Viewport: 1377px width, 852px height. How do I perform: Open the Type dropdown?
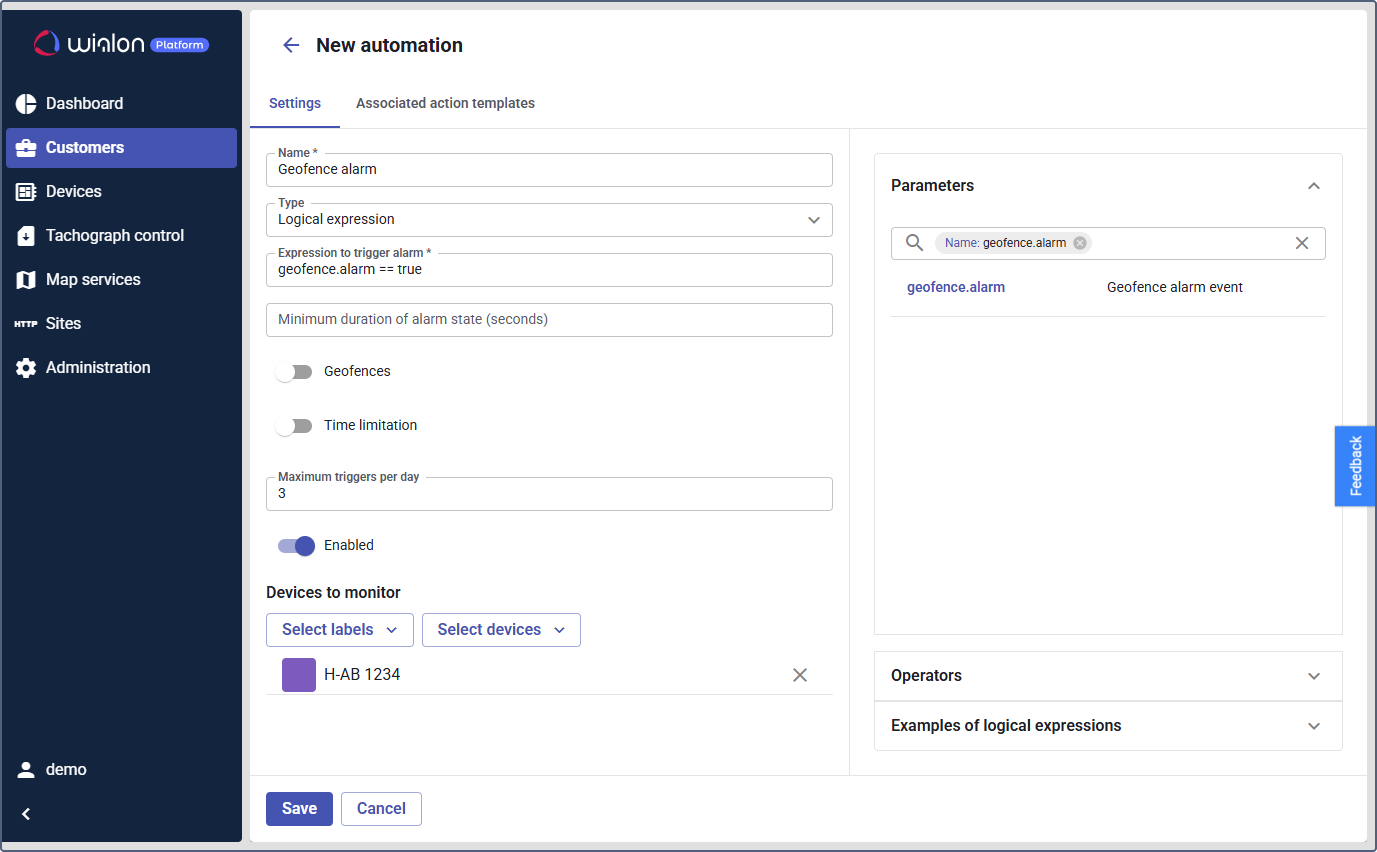pos(813,220)
